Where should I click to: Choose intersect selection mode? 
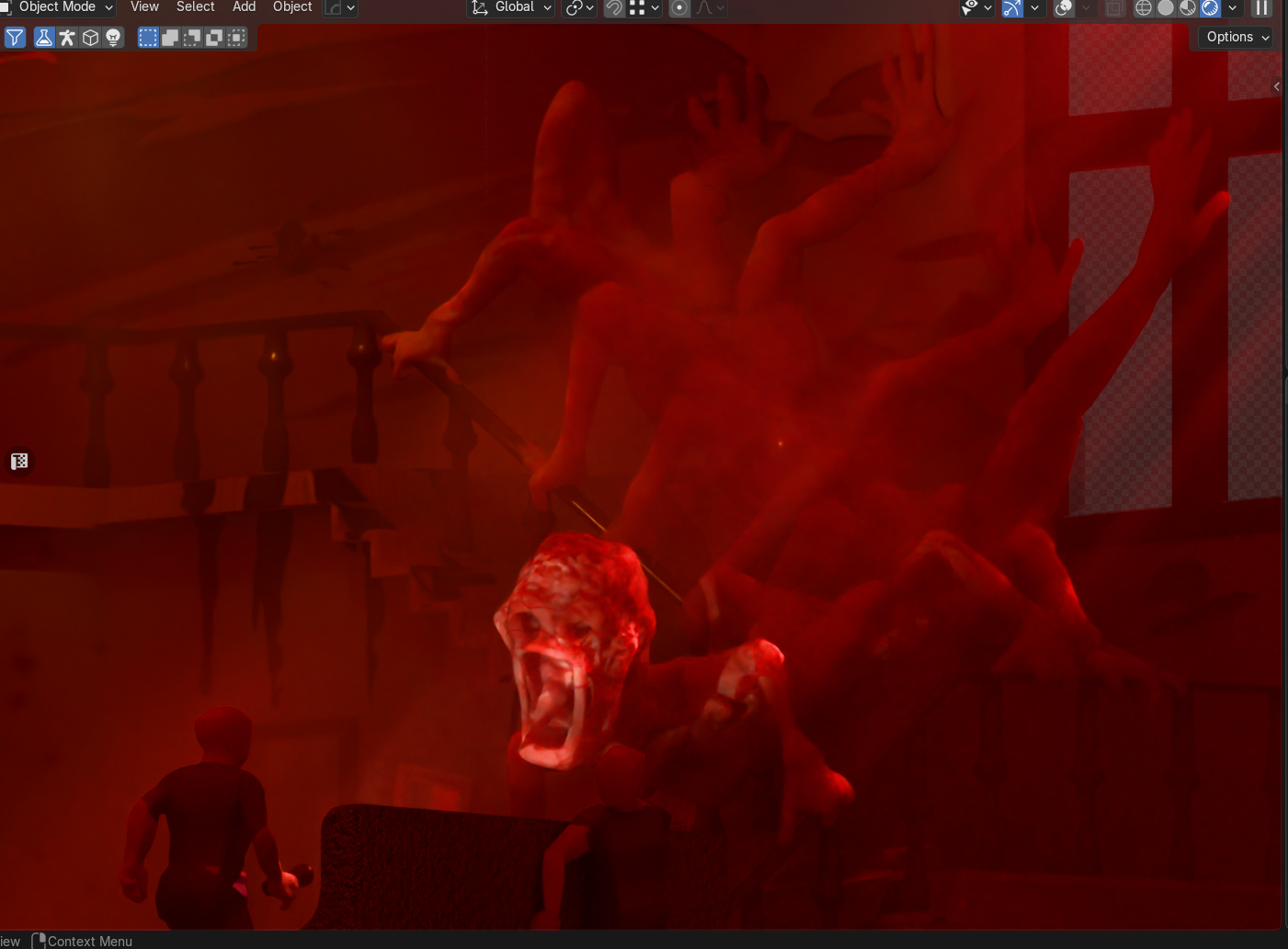[x=236, y=38]
